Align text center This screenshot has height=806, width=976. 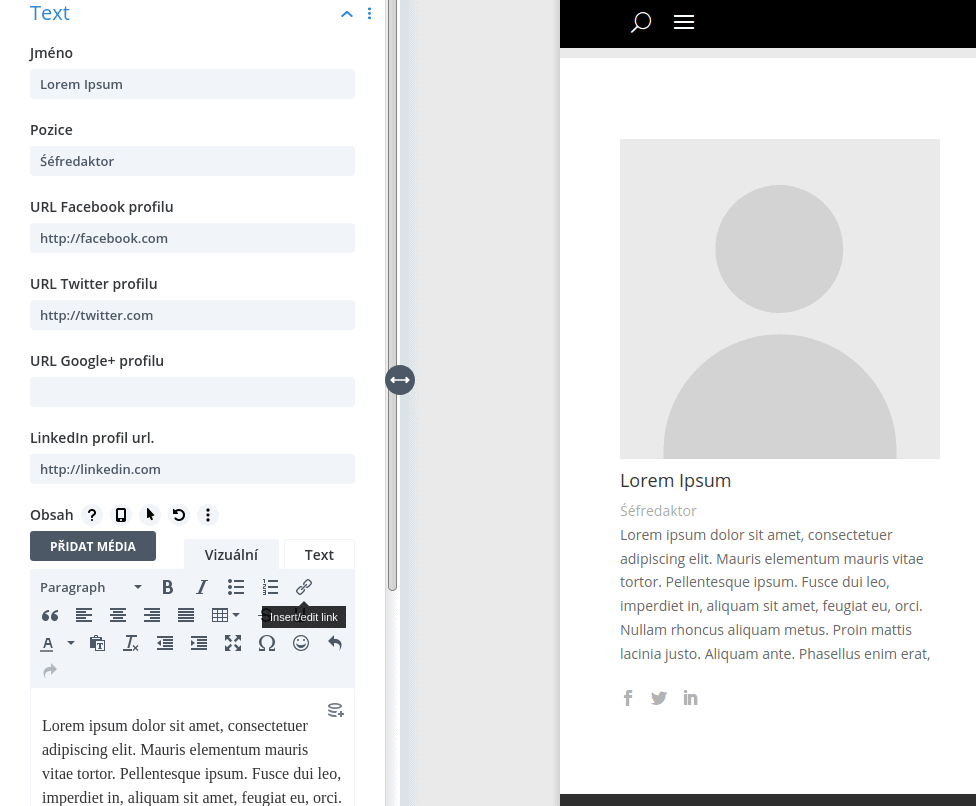coord(118,616)
